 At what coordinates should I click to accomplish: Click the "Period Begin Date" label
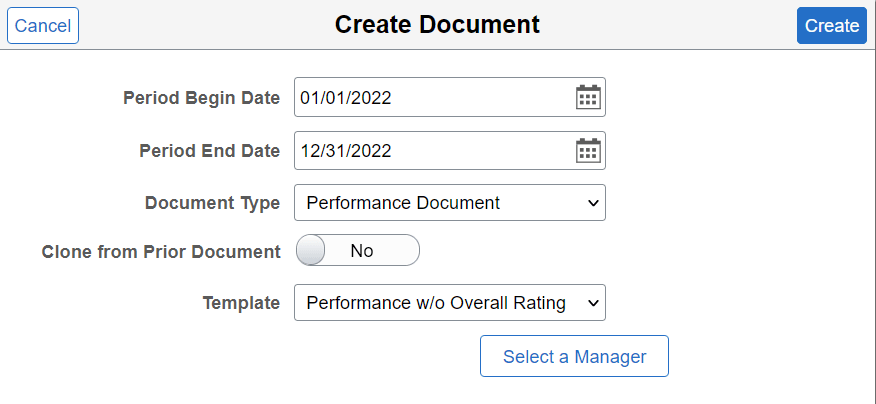[x=201, y=98]
